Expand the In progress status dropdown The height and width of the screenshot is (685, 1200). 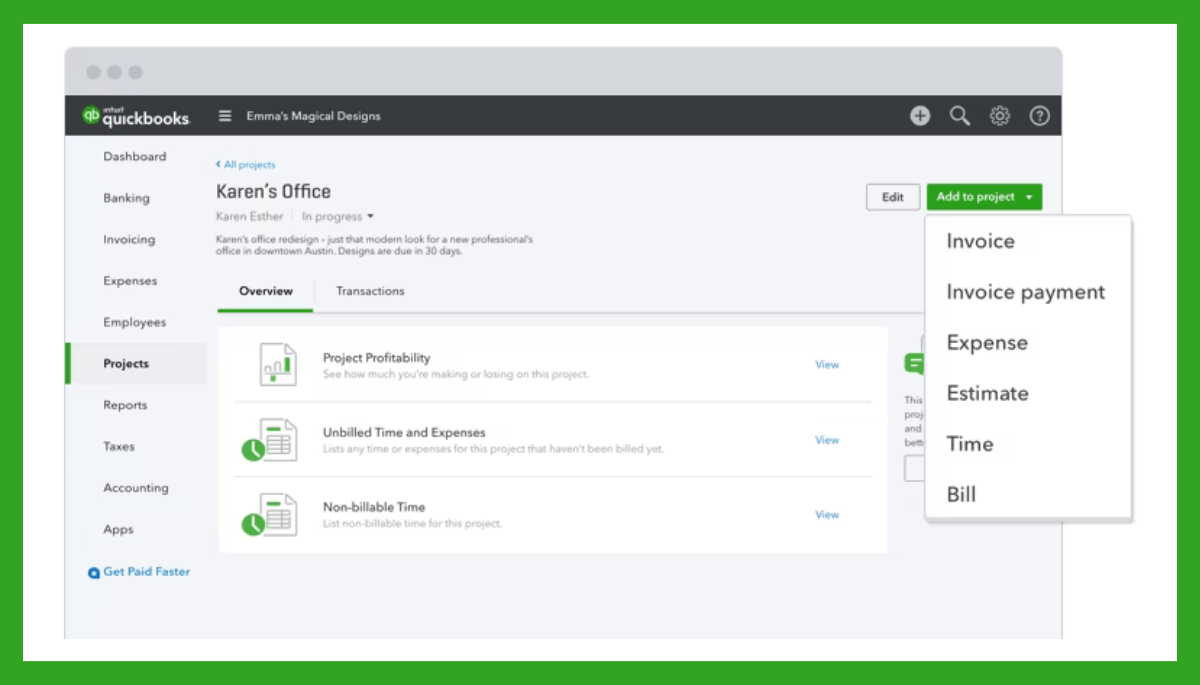(x=338, y=216)
